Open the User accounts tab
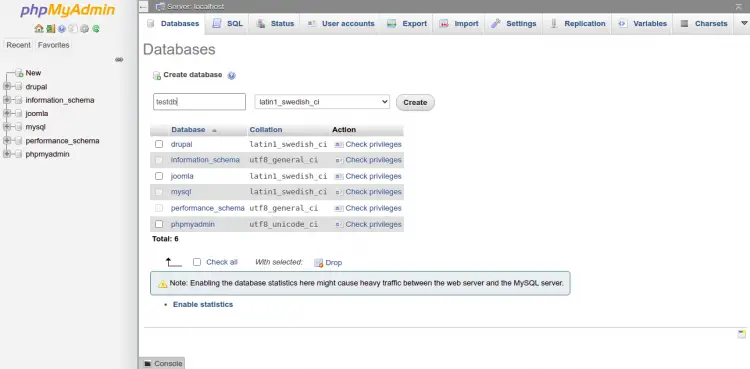The image size is (750, 369). 341,24
